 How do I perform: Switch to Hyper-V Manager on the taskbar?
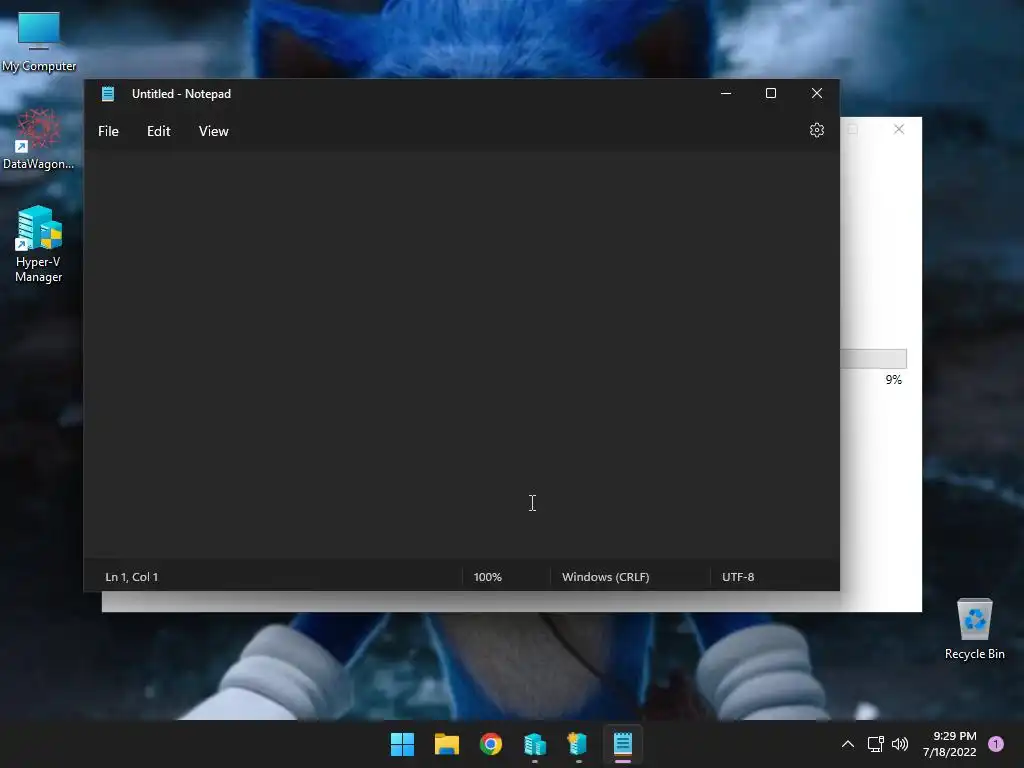click(x=535, y=744)
